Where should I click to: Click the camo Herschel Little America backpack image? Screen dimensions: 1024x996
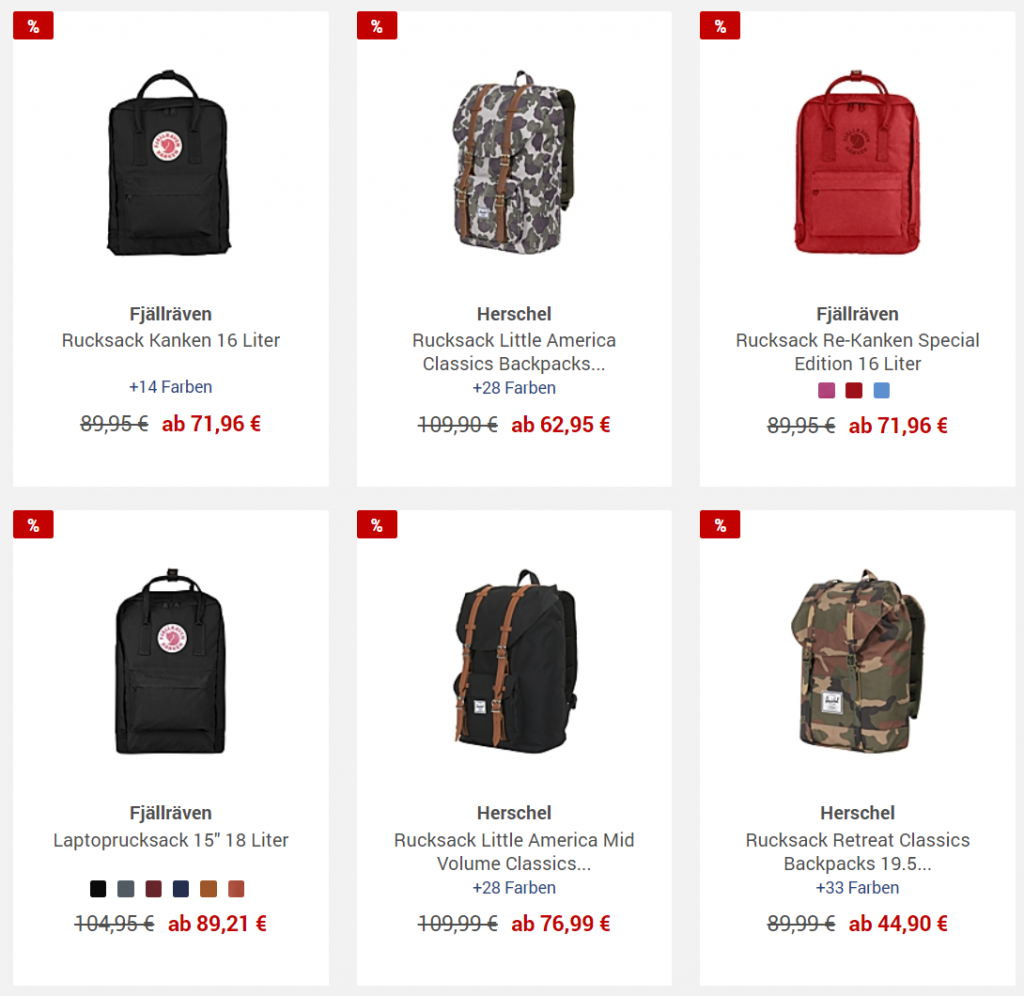click(x=514, y=162)
